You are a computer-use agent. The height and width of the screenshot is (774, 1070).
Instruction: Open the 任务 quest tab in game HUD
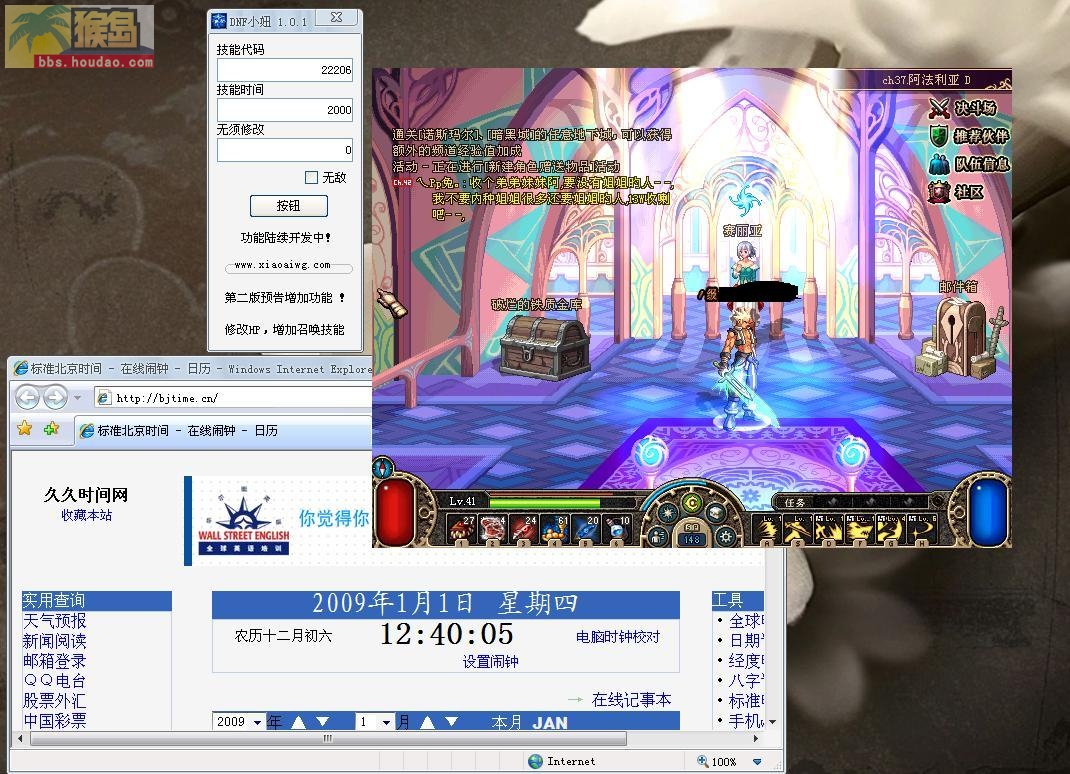point(794,502)
